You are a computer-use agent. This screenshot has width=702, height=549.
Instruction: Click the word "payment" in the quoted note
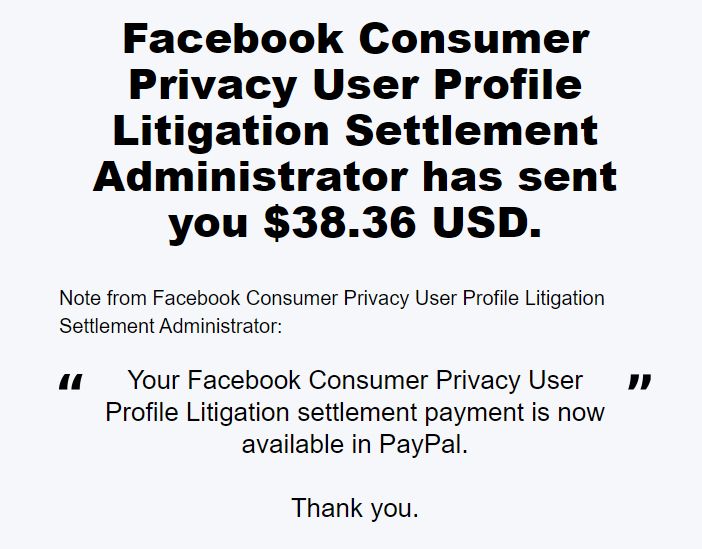[474, 414]
